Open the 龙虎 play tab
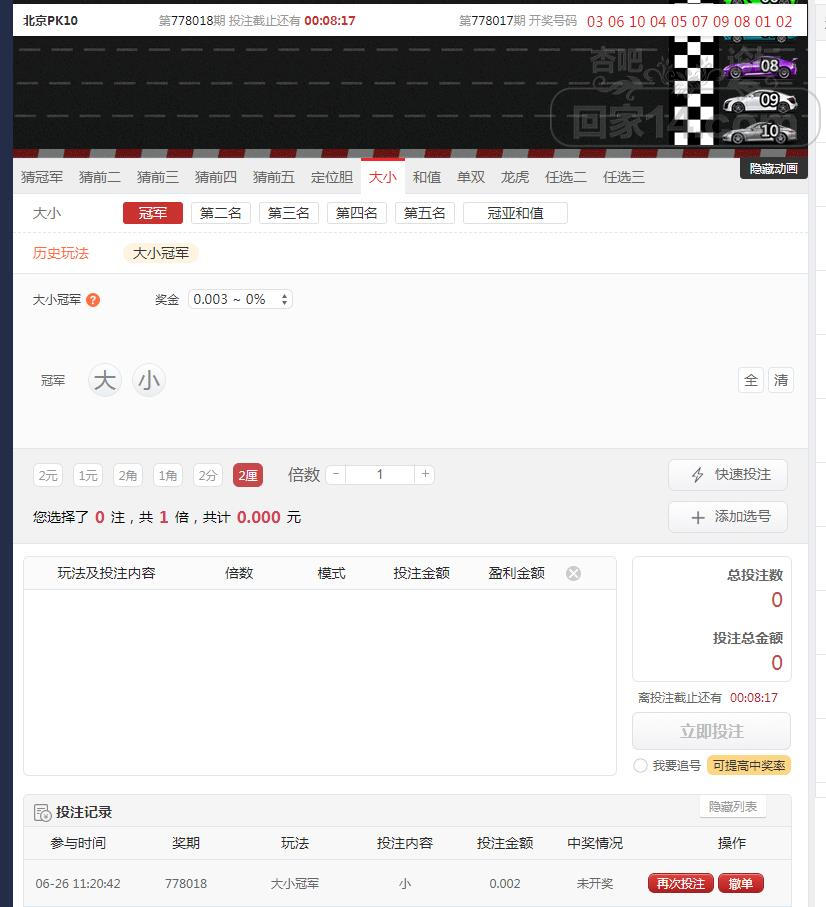The width and height of the screenshot is (826, 907). [x=515, y=177]
